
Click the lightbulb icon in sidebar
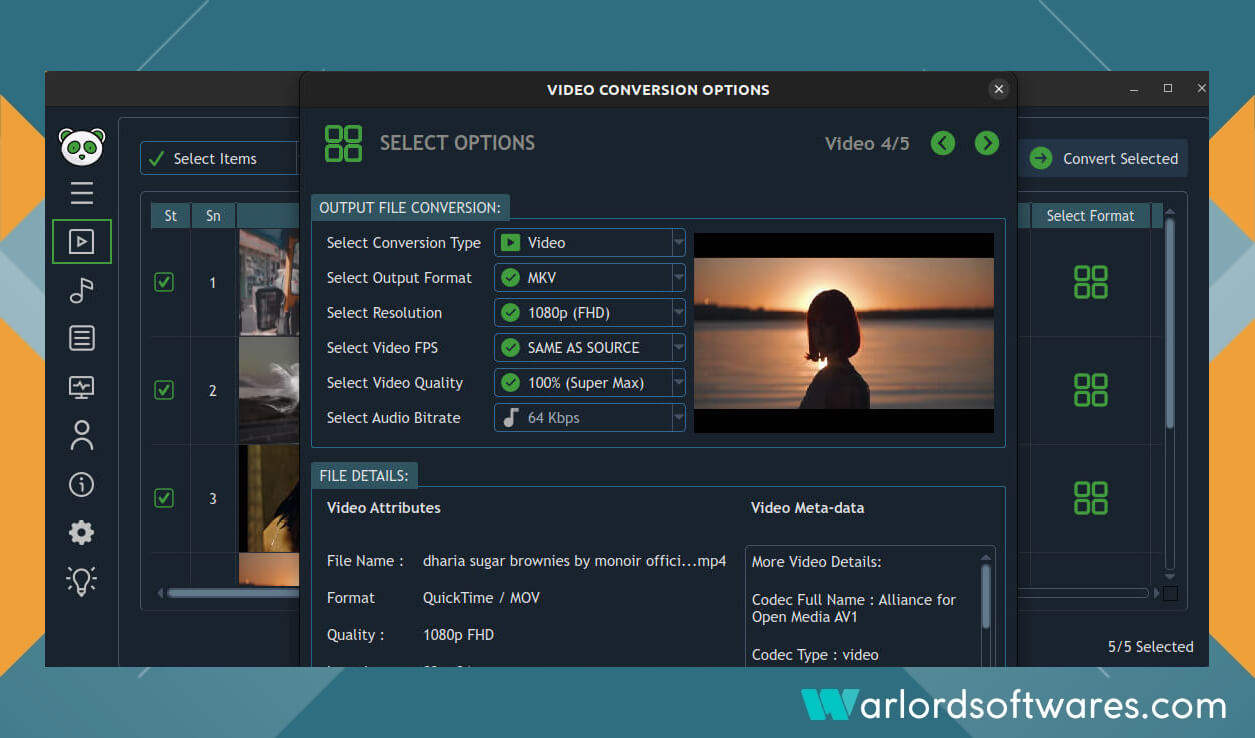pos(81,580)
